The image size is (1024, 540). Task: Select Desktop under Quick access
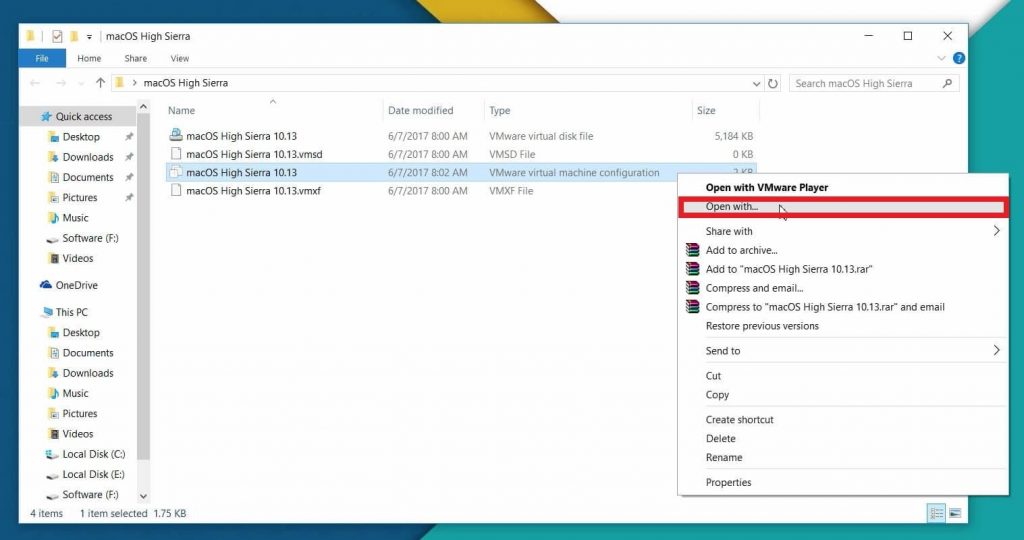click(81, 136)
